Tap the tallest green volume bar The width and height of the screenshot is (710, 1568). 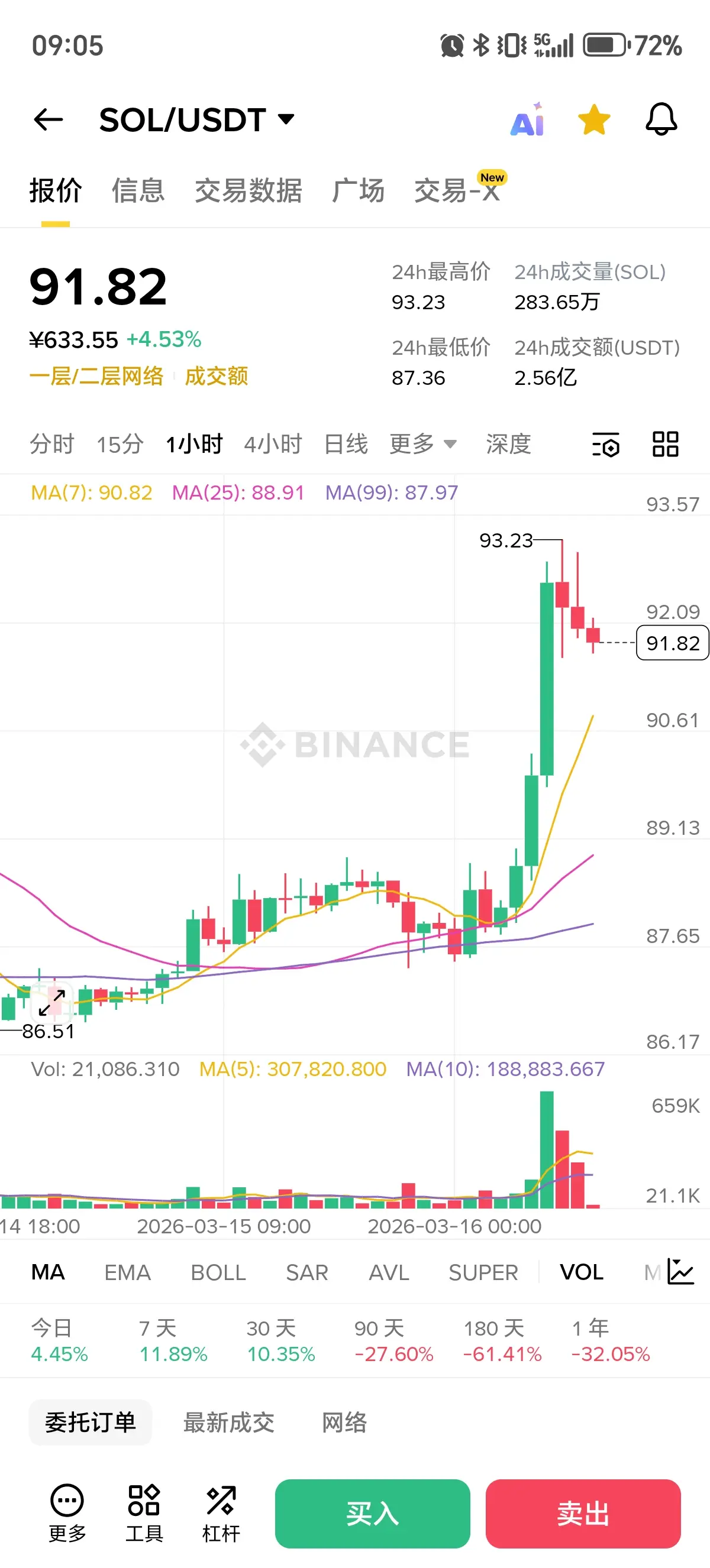[x=547, y=1149]
